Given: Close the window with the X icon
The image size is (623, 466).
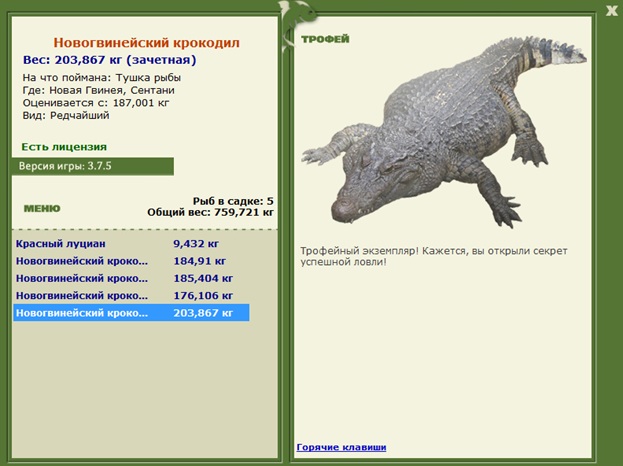Looking at the screenshot, I should click(x=611, y=11).
